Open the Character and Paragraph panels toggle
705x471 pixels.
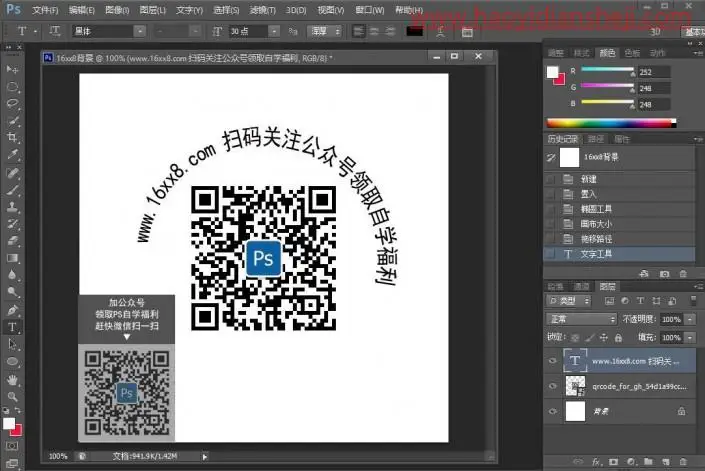467,32
